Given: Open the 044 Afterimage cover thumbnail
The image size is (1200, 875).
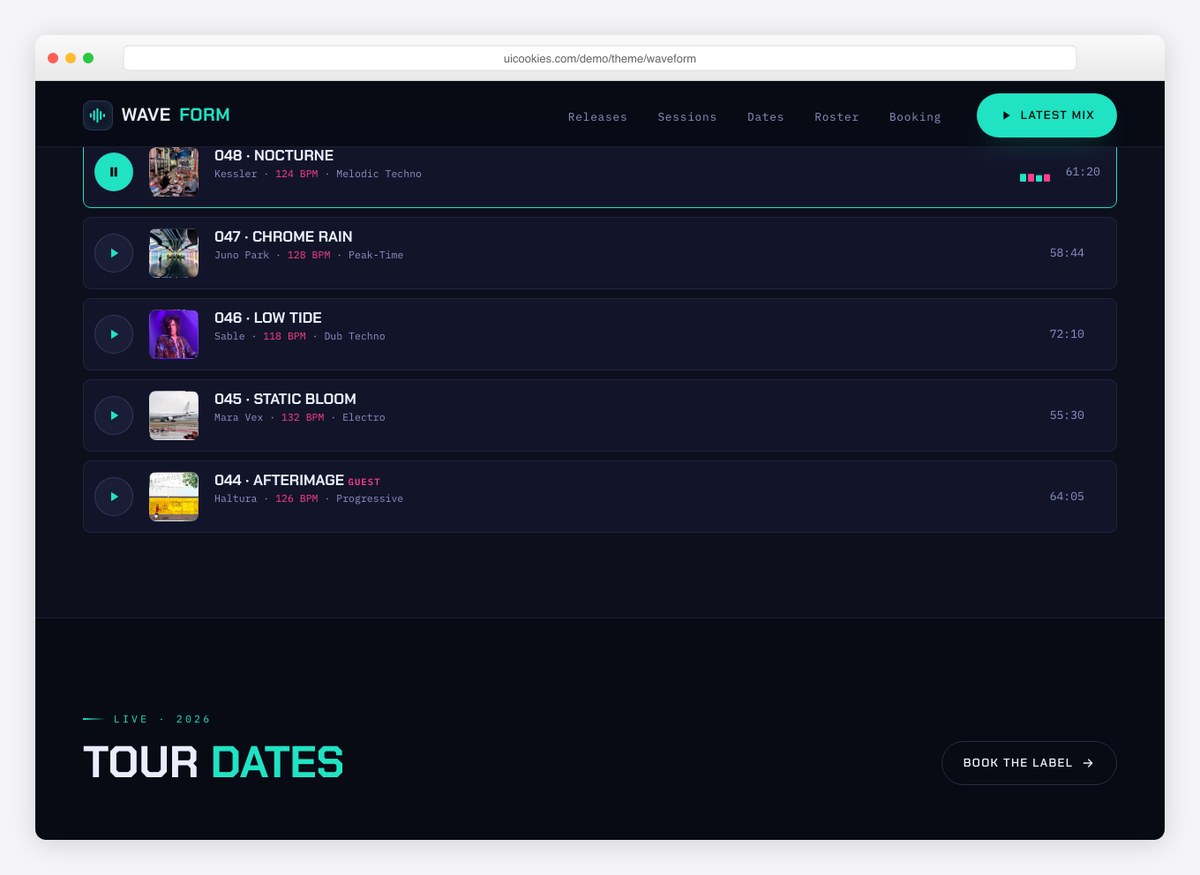Looking at the screenshot, I should pos(174,496).
